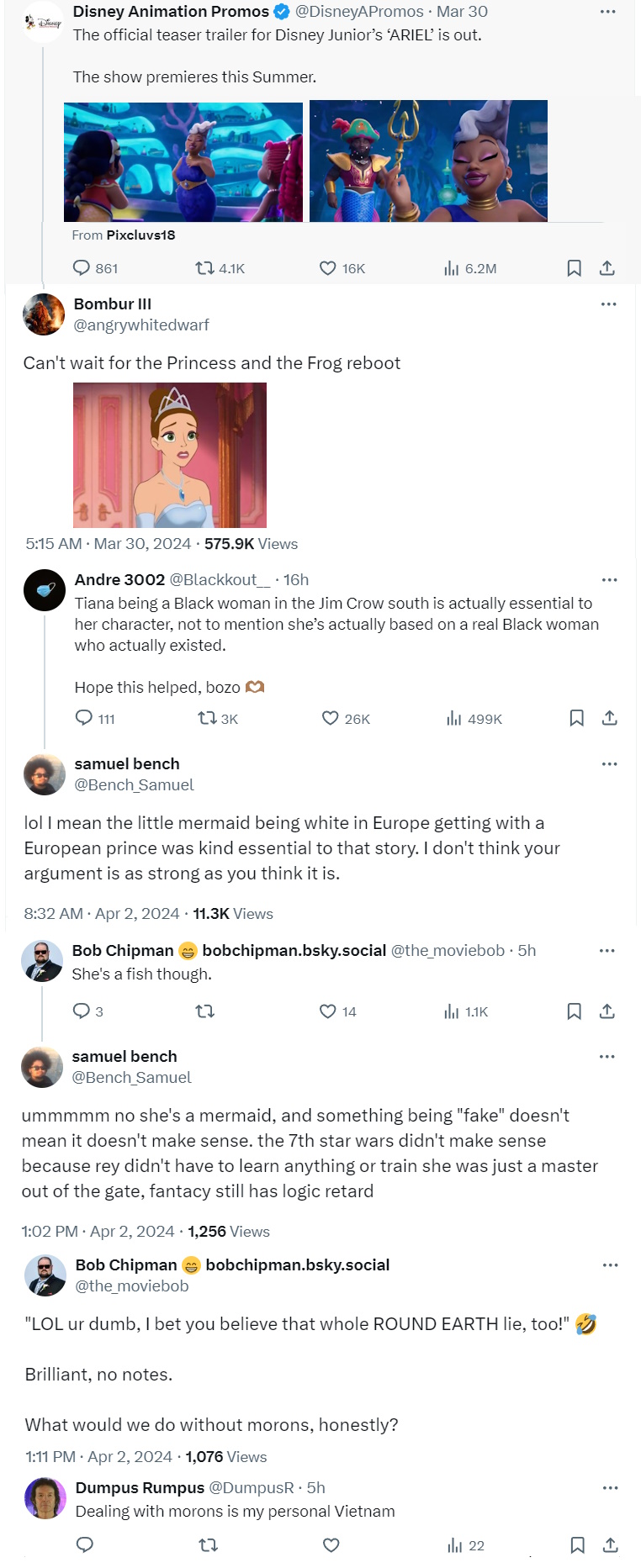Open Bombur III's profile avatar
641x1568 pixels.
pyautogui.click(x=44, y=314)
